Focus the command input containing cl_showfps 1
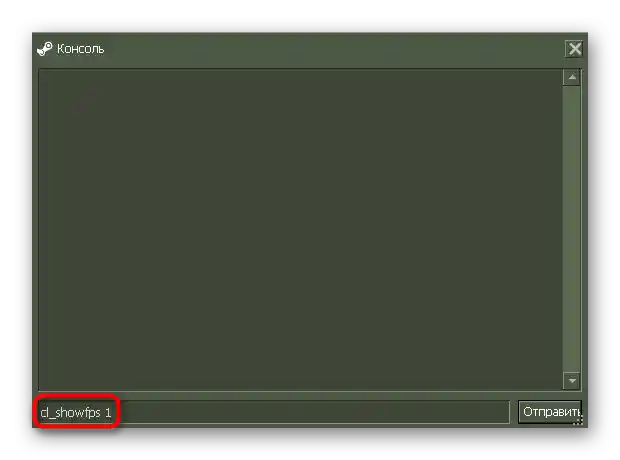Screen dimensions: 620x460 coord(274,412)
